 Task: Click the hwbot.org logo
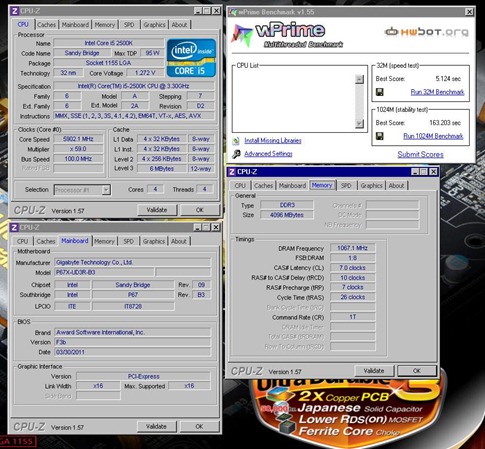(426, 32)
